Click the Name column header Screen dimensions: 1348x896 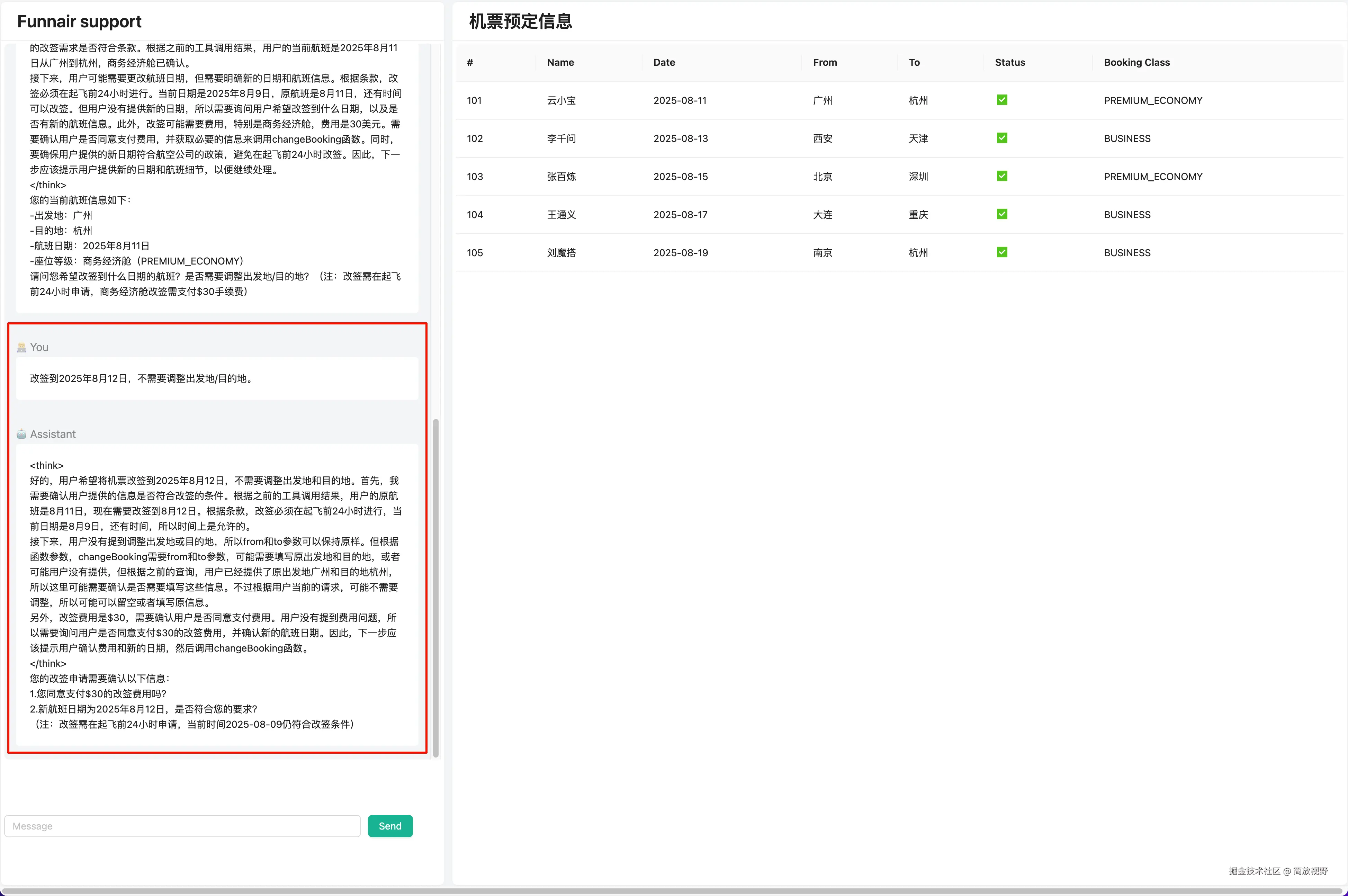(x=560, y=62)
